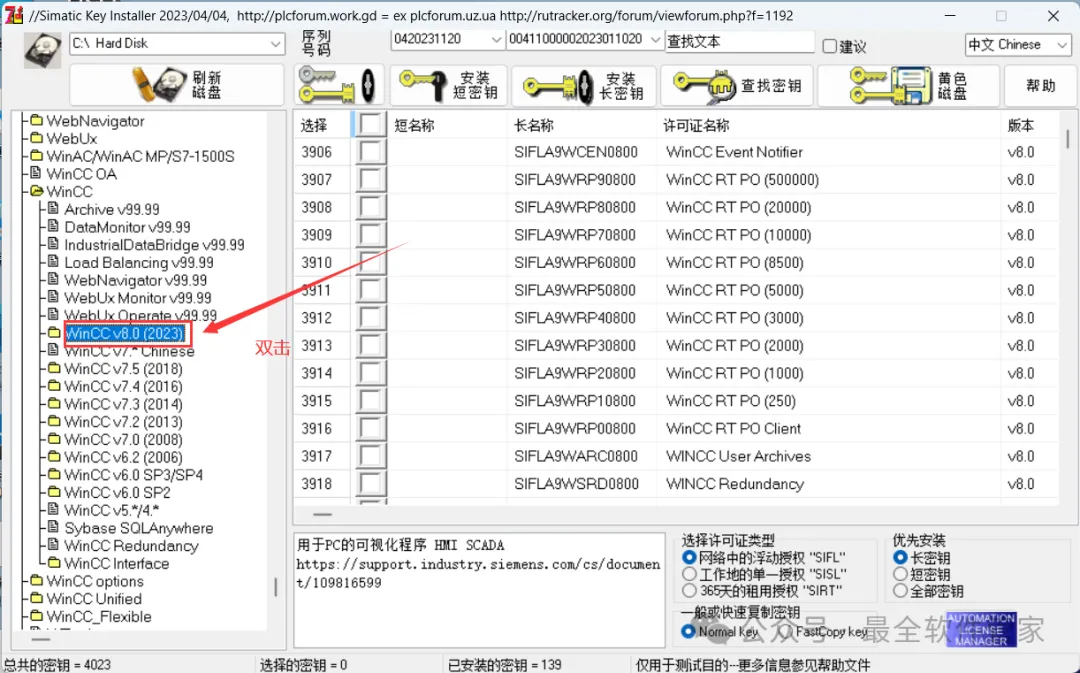Select Sybase SQLAnywhere tree item

138,528
